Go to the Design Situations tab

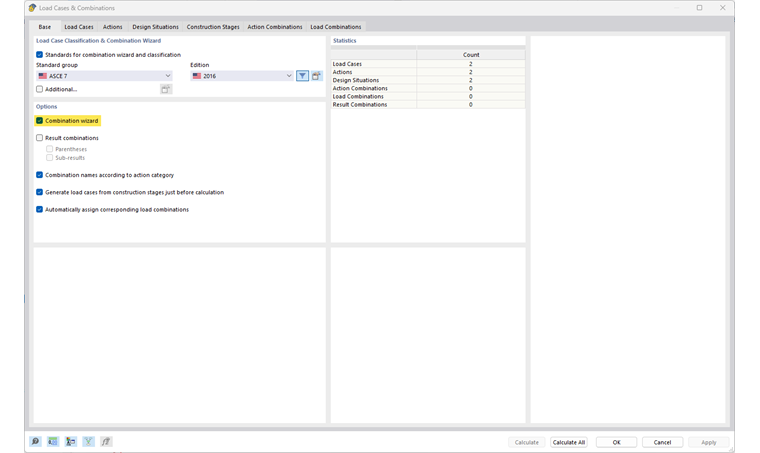(156, 27)
